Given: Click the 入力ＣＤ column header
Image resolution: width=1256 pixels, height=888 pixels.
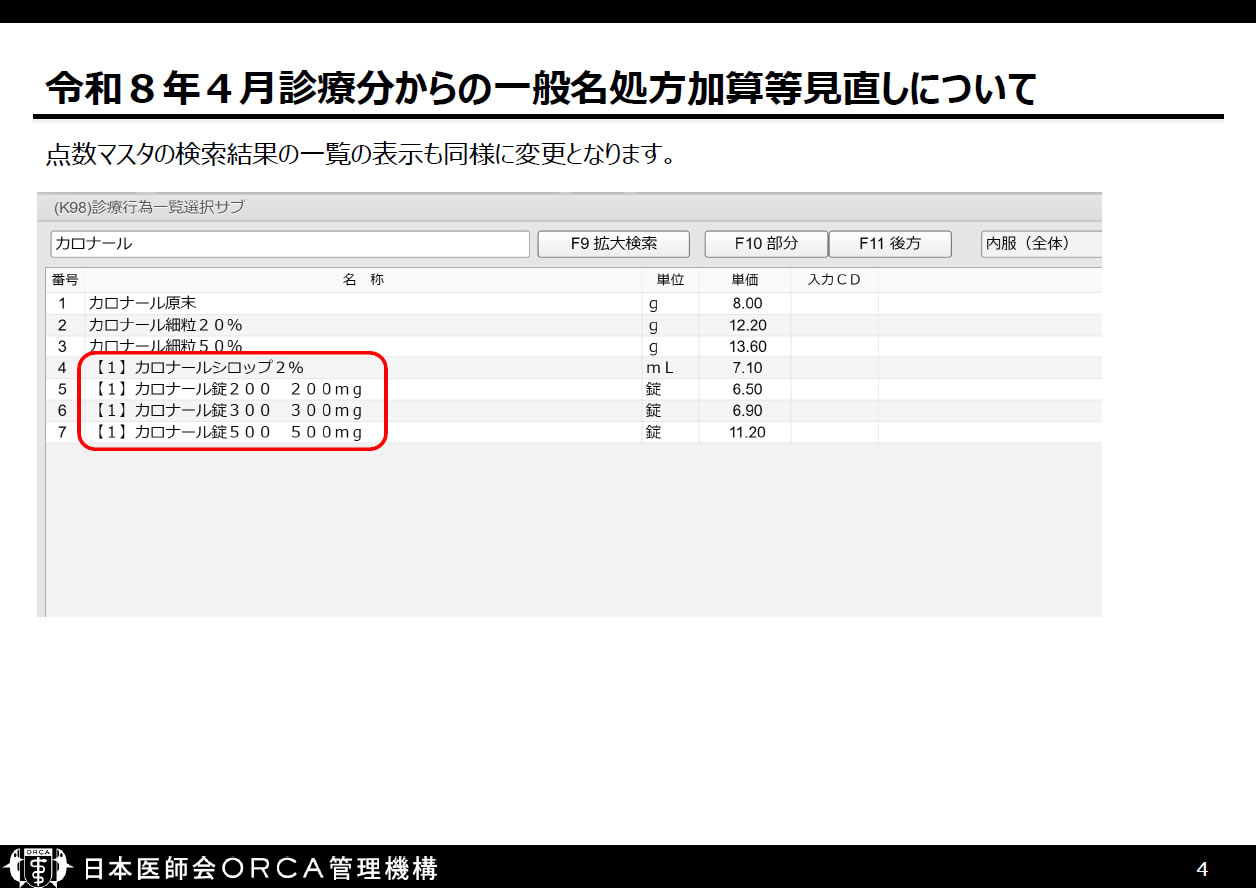Looking at the screenshot, I should (x=834, y=280).
